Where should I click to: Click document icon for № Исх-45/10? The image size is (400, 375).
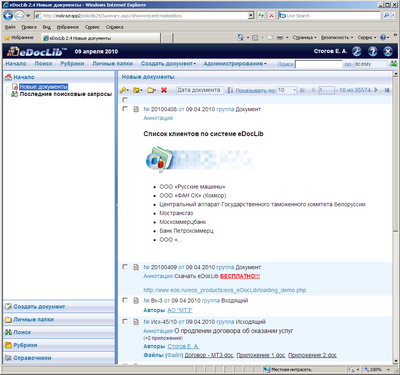(x=136, y=322)
